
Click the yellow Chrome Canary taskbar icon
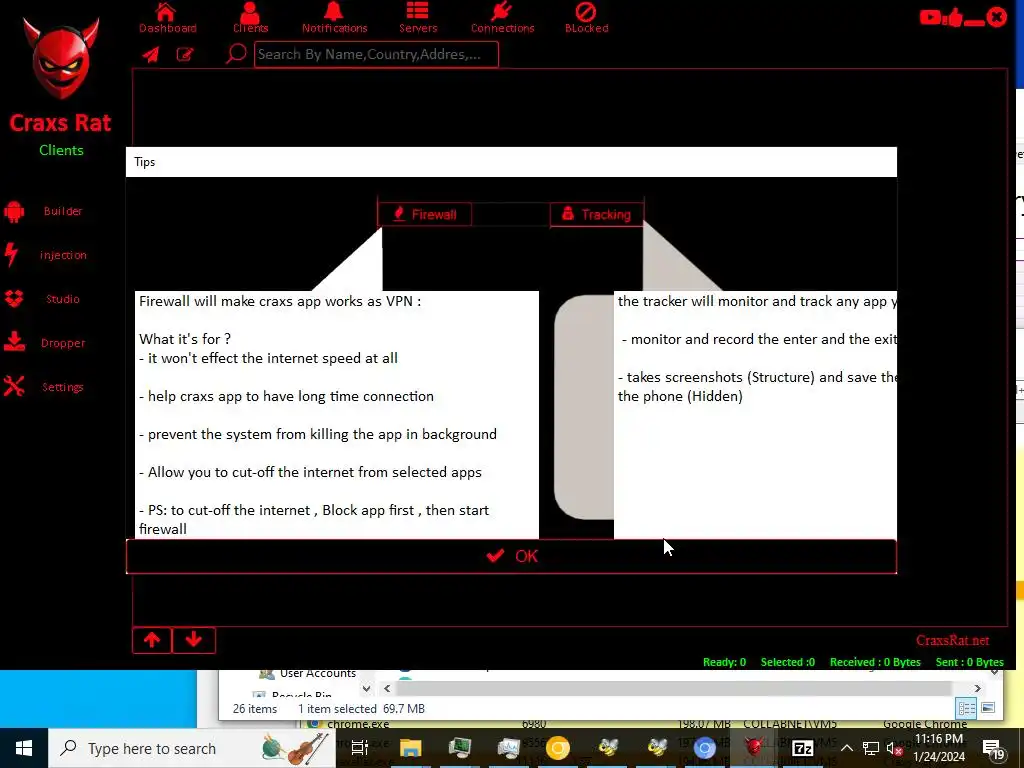(x=558, y=748)
